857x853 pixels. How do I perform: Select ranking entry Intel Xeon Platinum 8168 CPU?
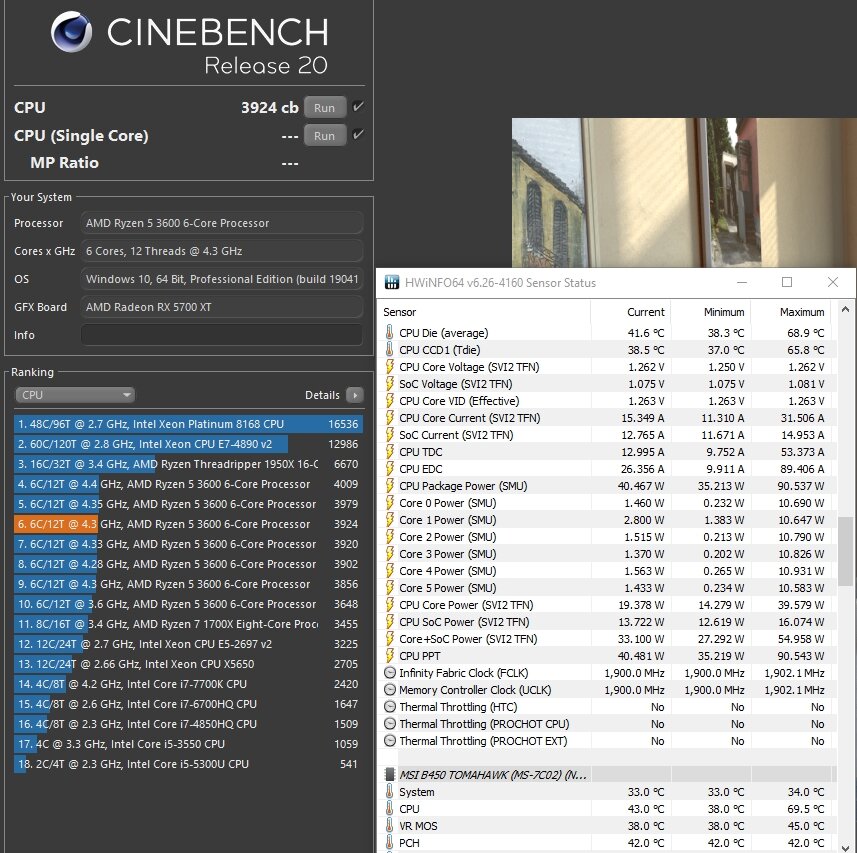[x=188, y=424]
